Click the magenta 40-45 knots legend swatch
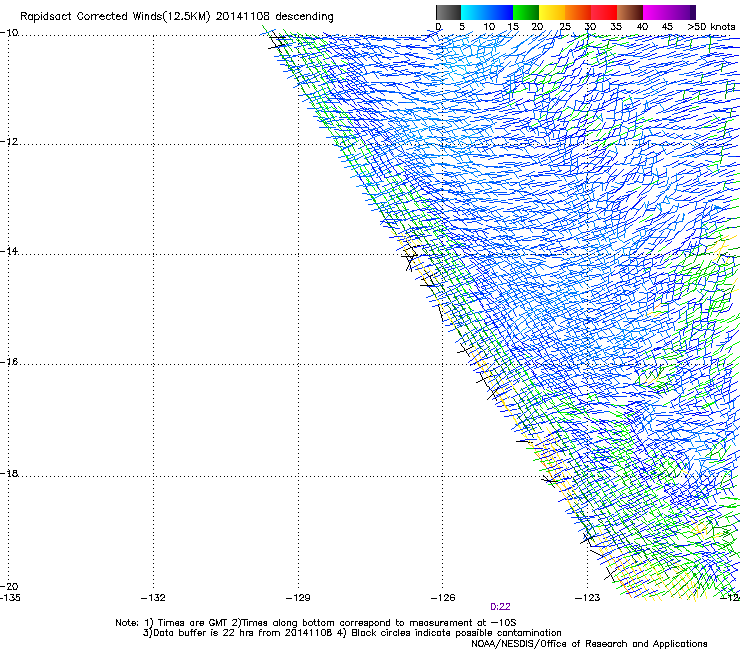The image size is (740, 650). [x=656, y=12]
